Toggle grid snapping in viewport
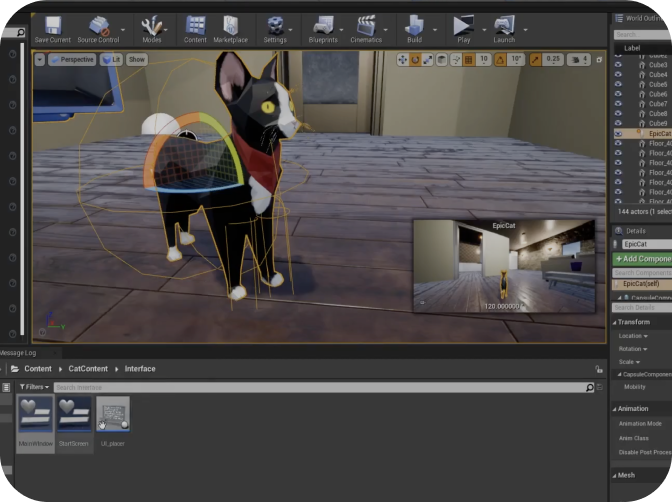 point(468,60)
